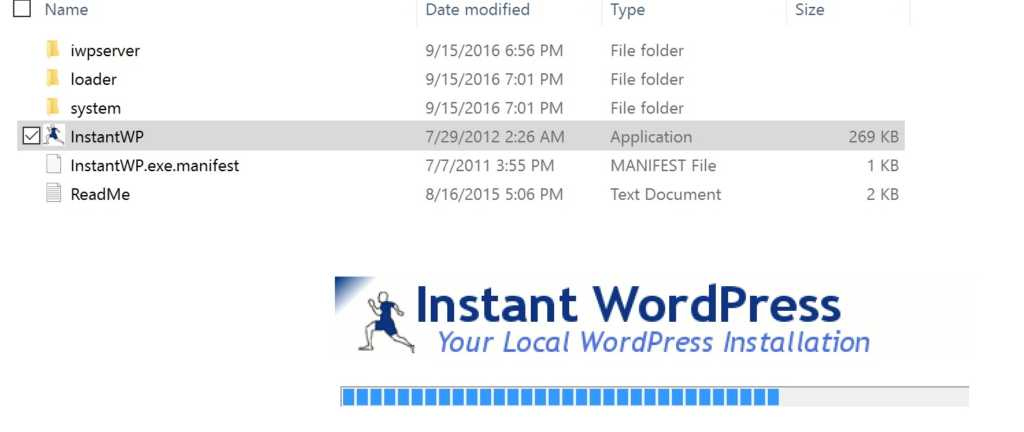The width and height of the screenshot is (1024, 432).
Task: Select the file name 'ReadMe'
Action: [100, 194]
